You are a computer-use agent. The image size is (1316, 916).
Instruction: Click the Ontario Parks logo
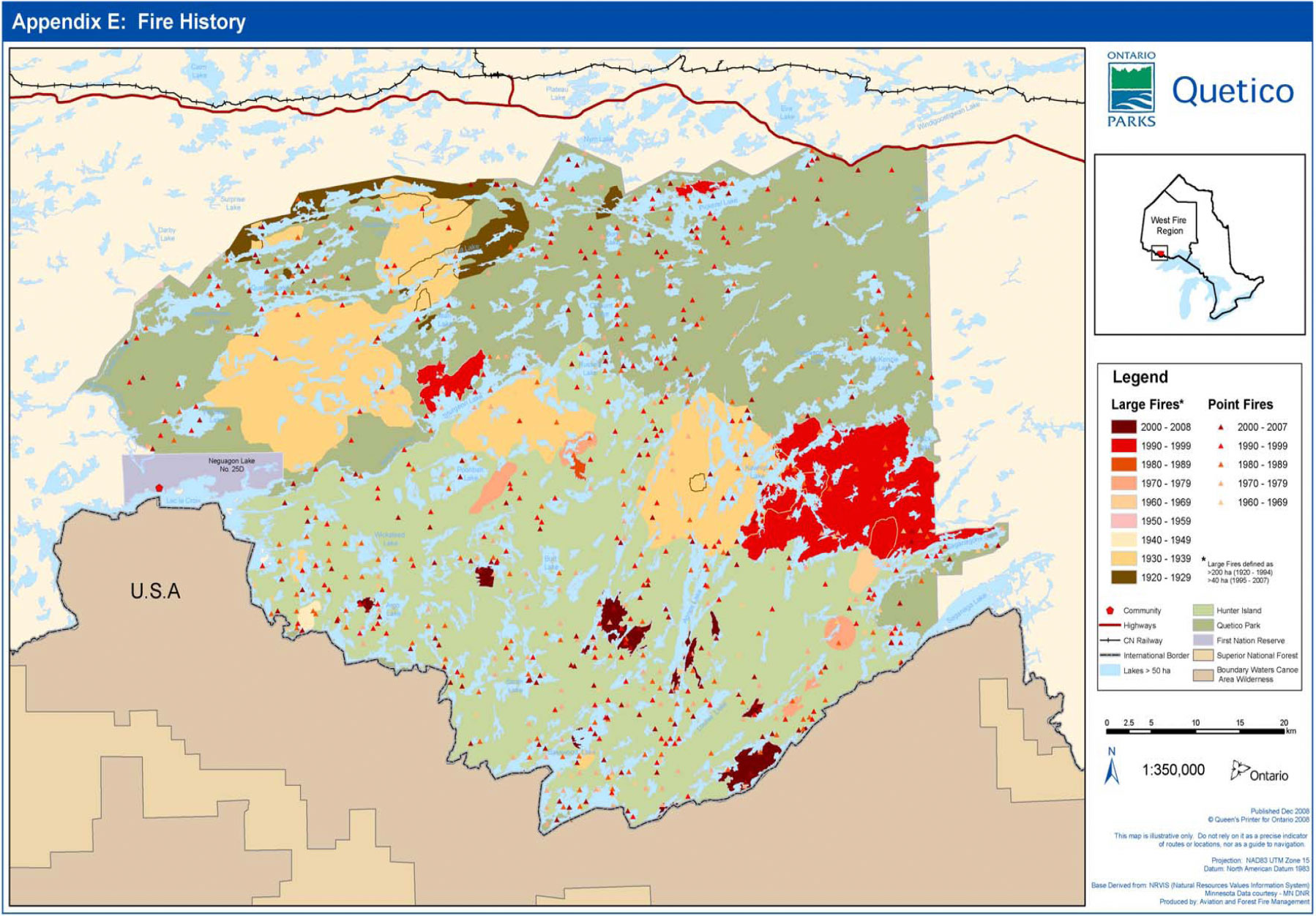pos(1132,86)
